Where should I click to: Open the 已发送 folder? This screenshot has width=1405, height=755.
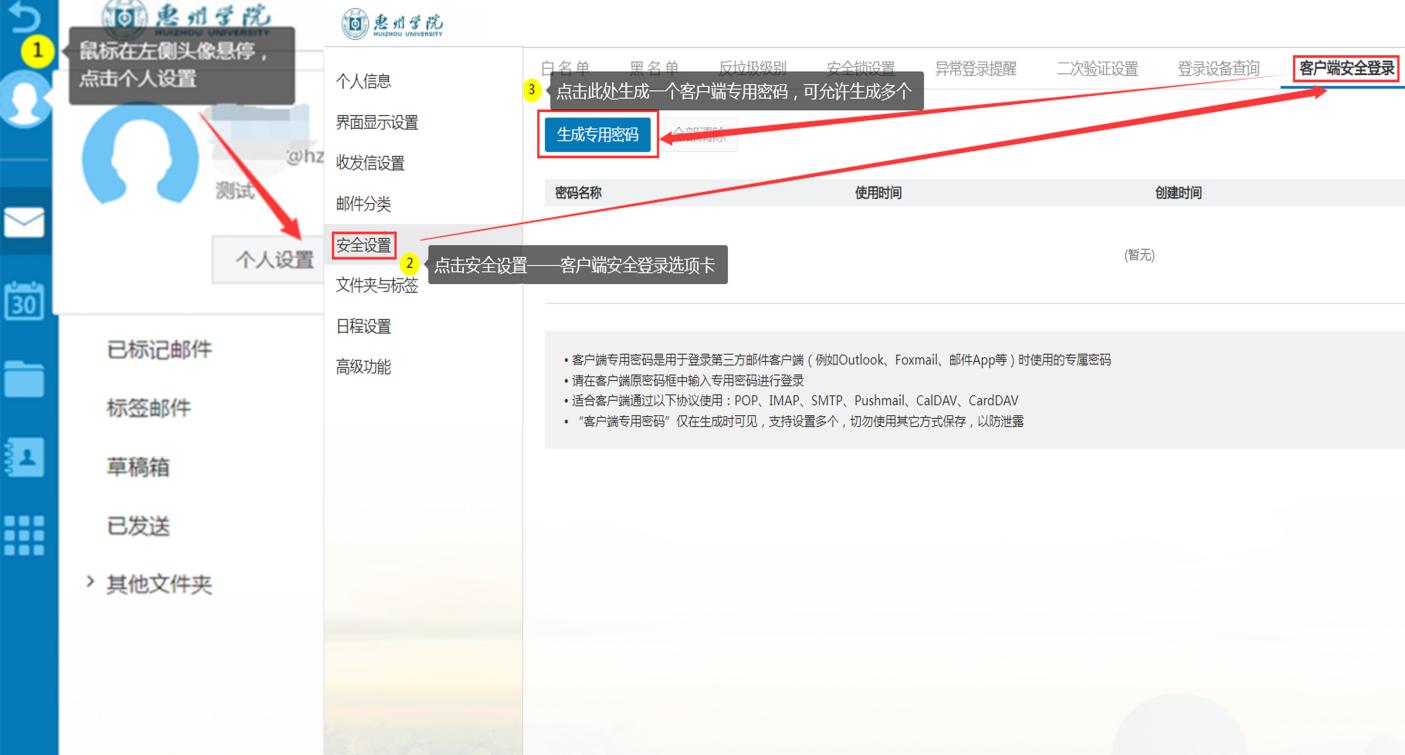pos(138,526)
